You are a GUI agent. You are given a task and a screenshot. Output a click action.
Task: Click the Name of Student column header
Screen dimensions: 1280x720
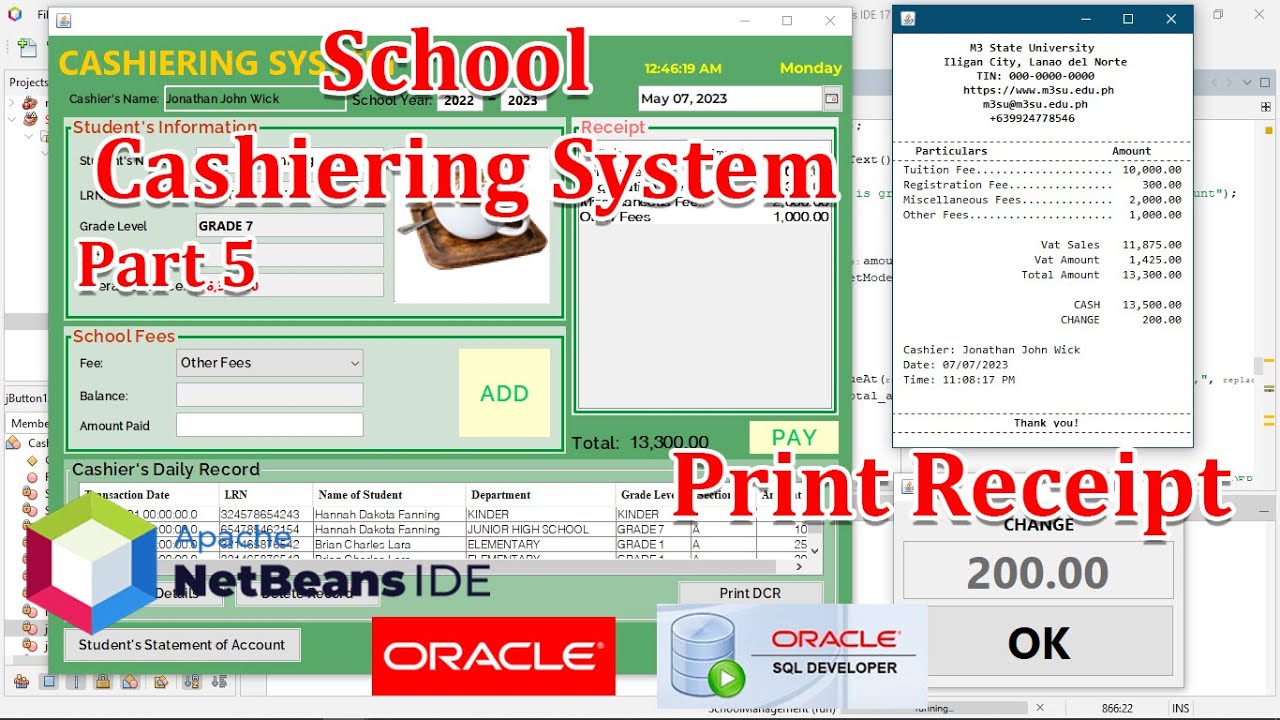point(389,495)
